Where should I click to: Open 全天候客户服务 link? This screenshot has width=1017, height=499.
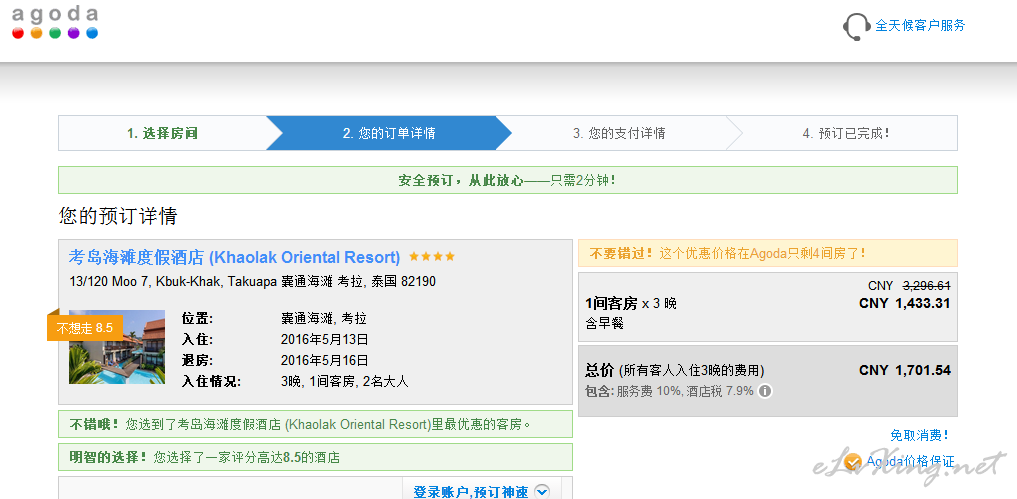tap(920, 25)
